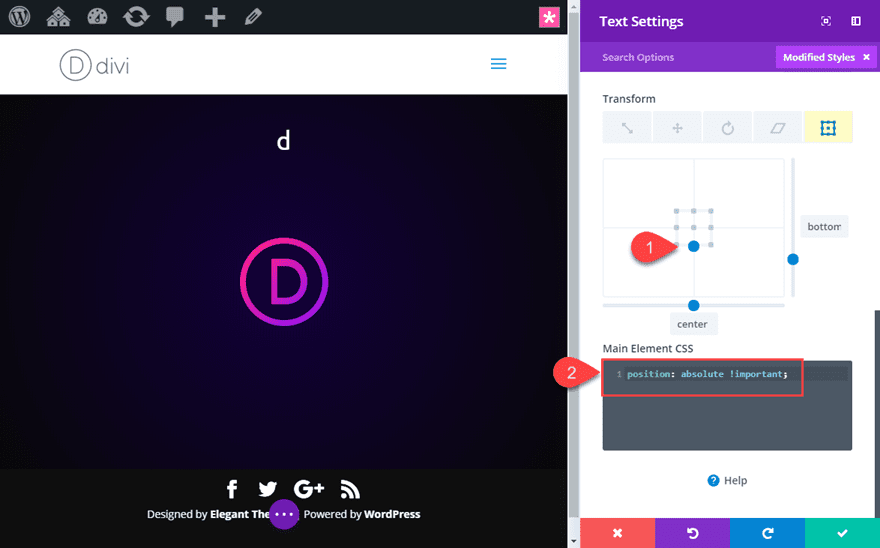The image size is (880, 548).
Task: Click the Google Plus footer icon
Action: pyautogui.click(x=309, y=489)
